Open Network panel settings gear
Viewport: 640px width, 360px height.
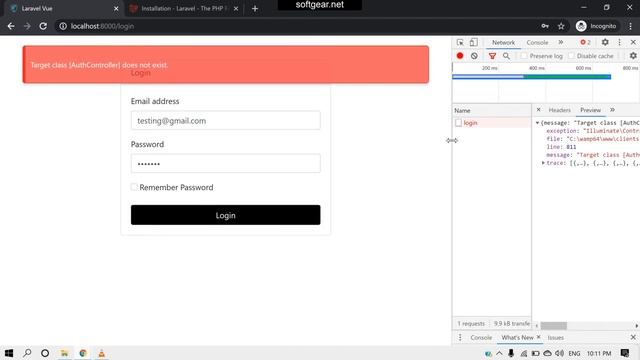pos(633,56)
